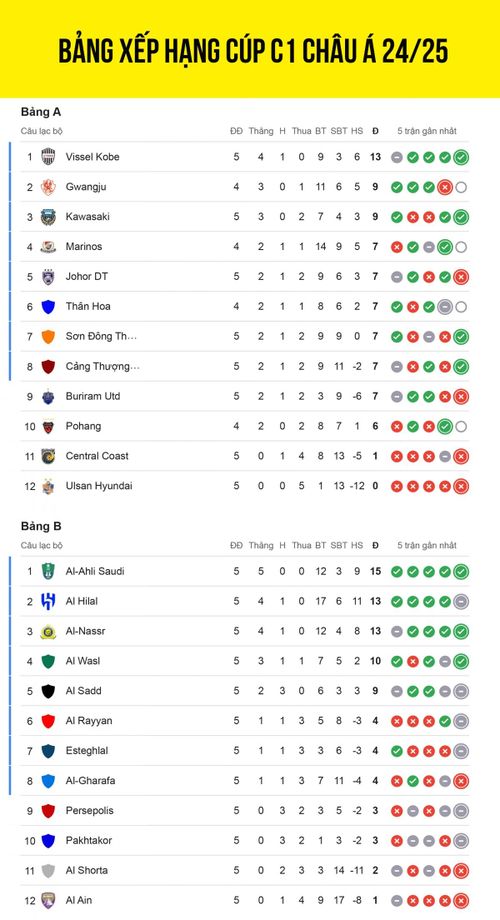
Task: Click the Vissel Kobe club crest
Action: click(x=48, y=157)
